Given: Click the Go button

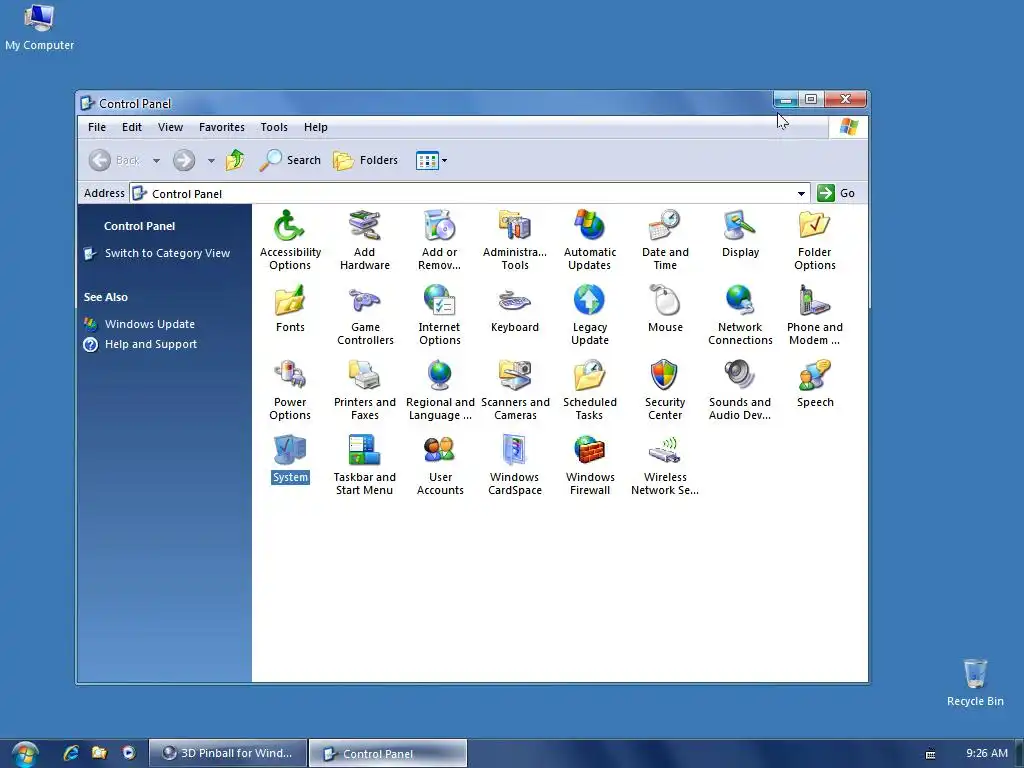Looking at the screenshot, I should (836, 193).
